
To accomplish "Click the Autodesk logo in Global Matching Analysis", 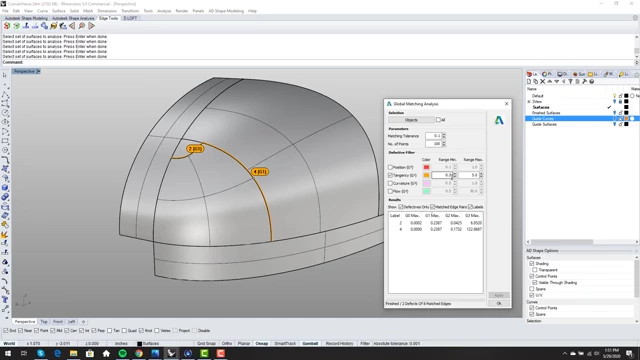I will [499, 120].
